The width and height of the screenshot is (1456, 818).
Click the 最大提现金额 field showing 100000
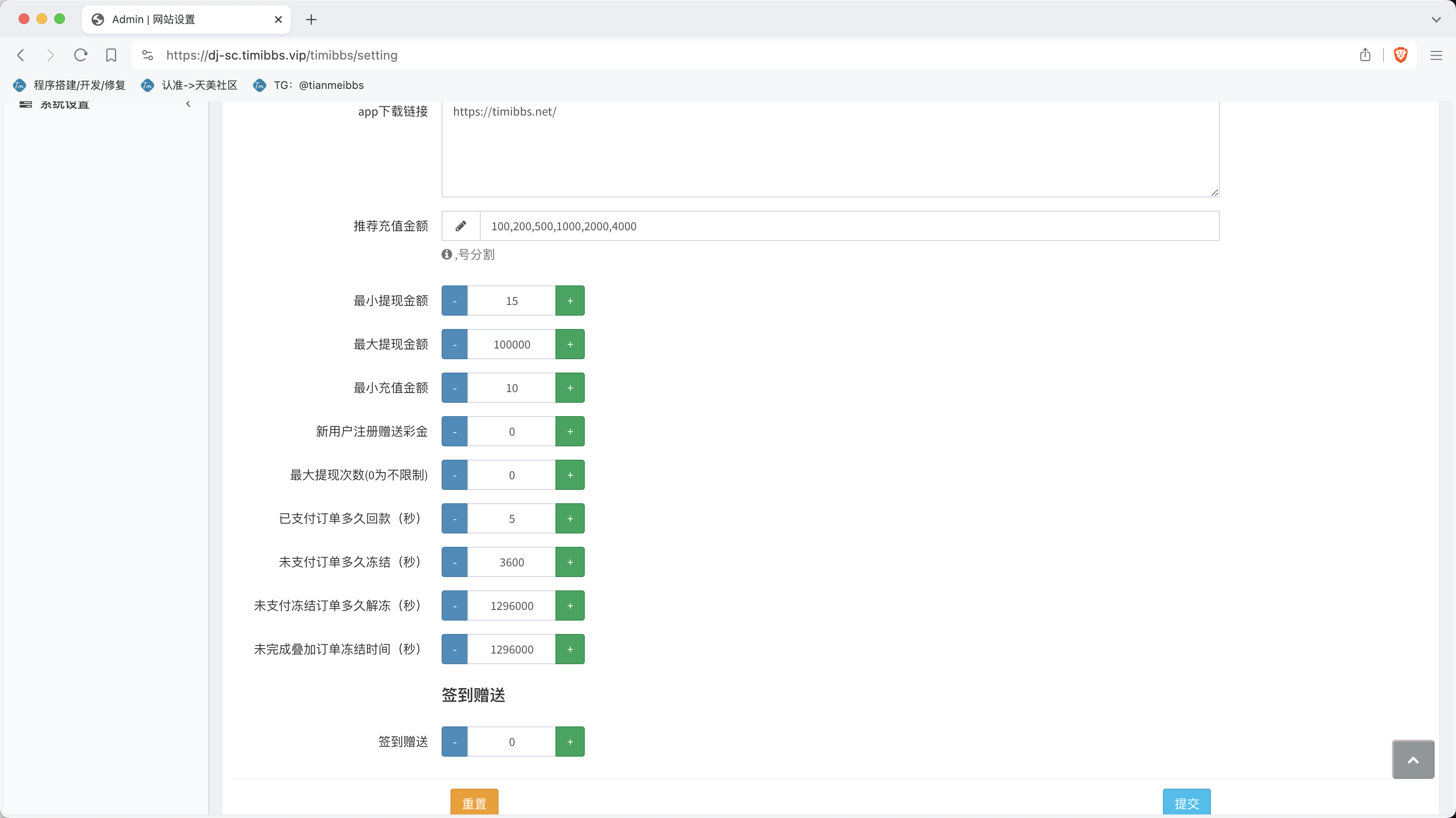pyautogui.click(x=511, y=344)
